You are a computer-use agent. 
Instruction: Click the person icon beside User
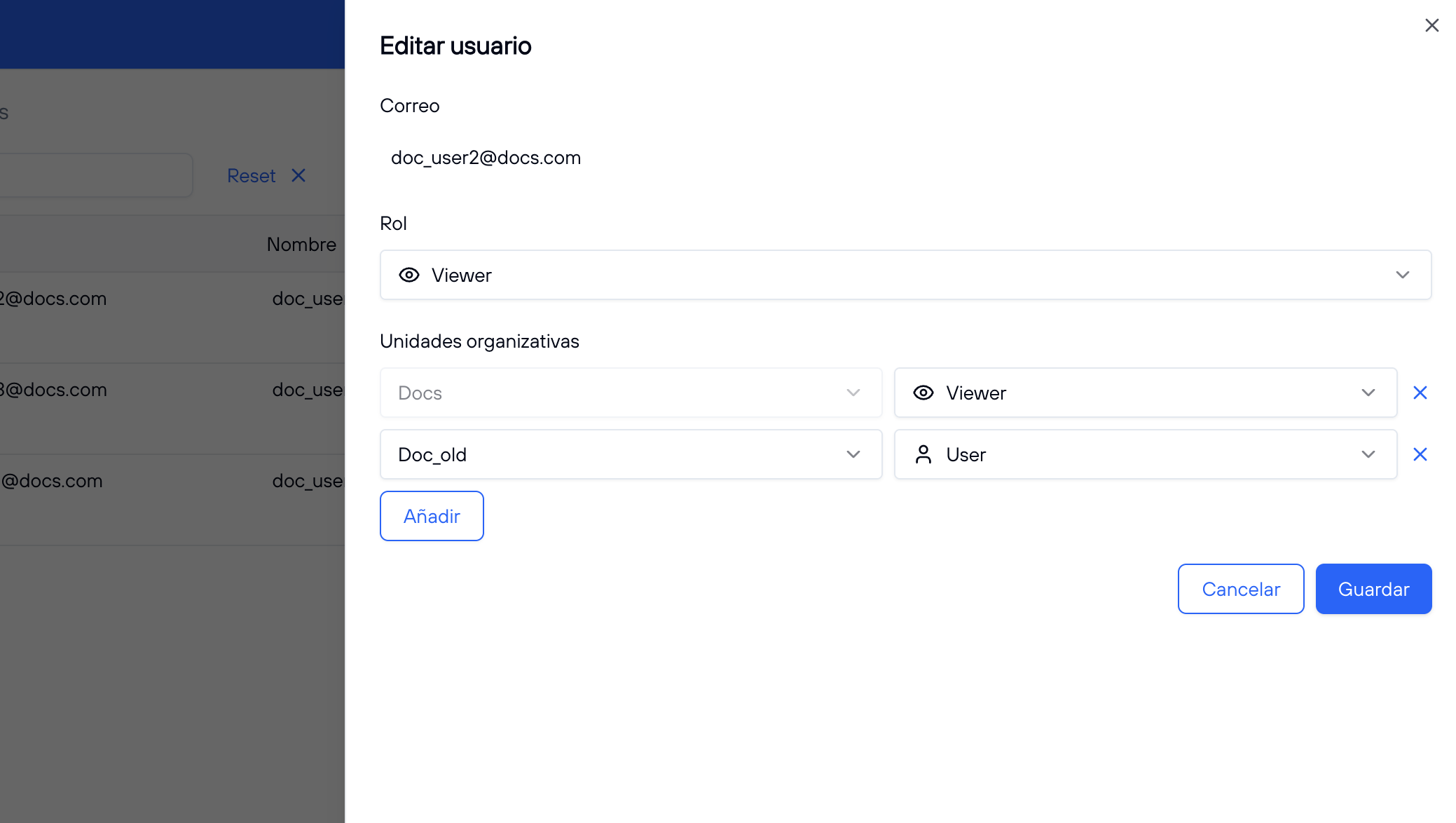[x=923, y=454]
